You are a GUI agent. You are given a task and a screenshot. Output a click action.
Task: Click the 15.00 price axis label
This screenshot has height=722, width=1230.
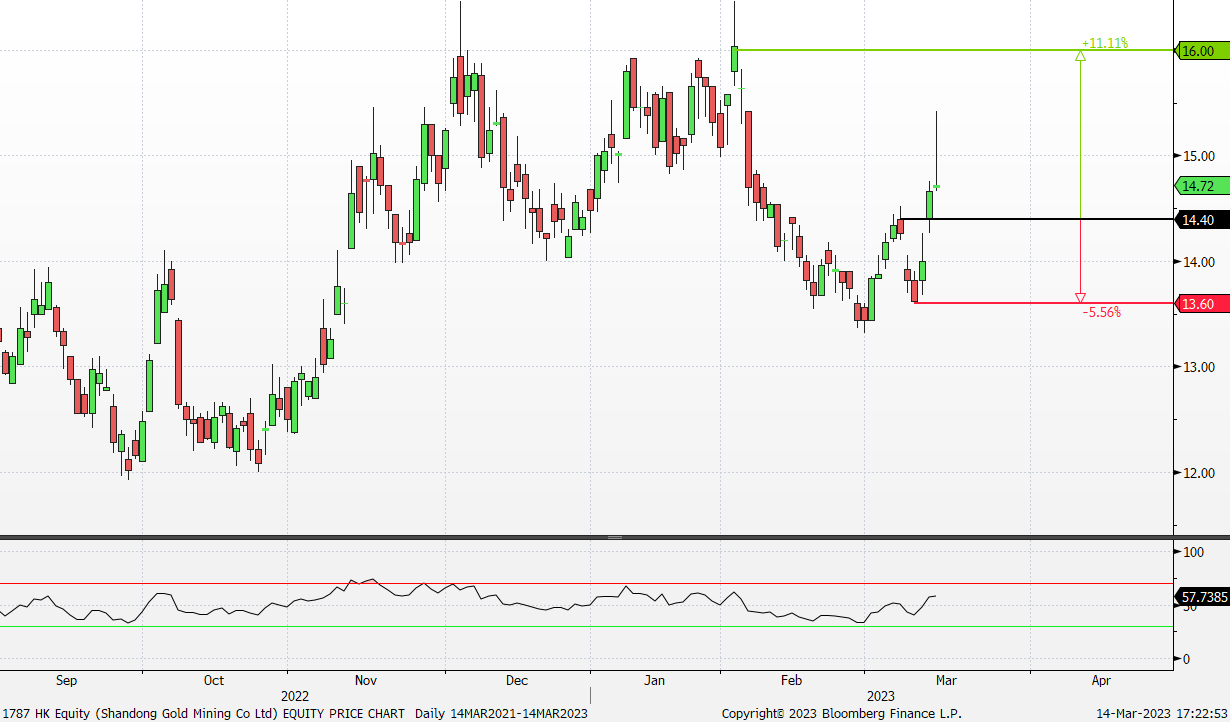(1200, 156)
